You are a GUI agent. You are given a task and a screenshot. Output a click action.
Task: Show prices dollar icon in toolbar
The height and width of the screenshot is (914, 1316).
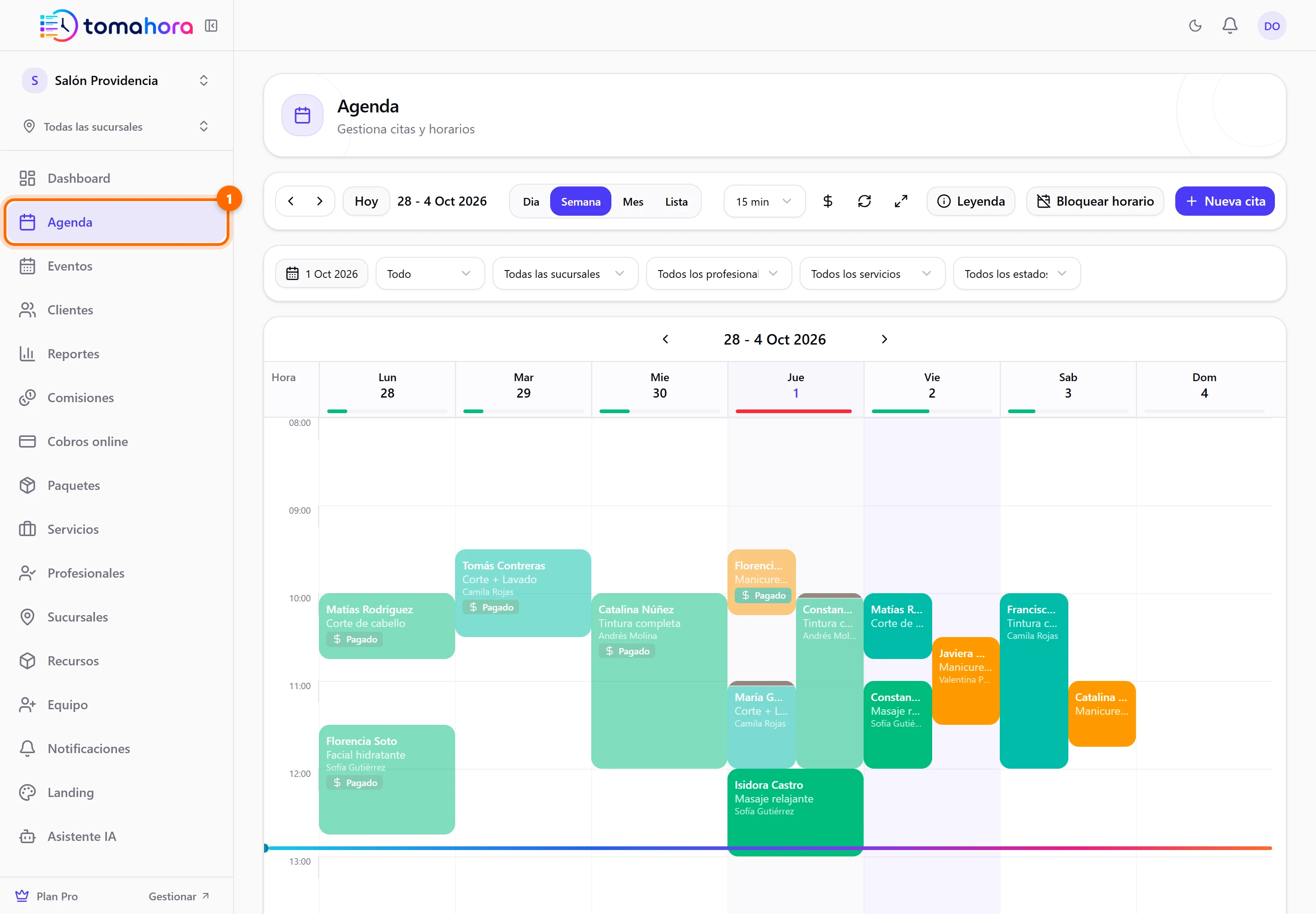click(828, 201)
